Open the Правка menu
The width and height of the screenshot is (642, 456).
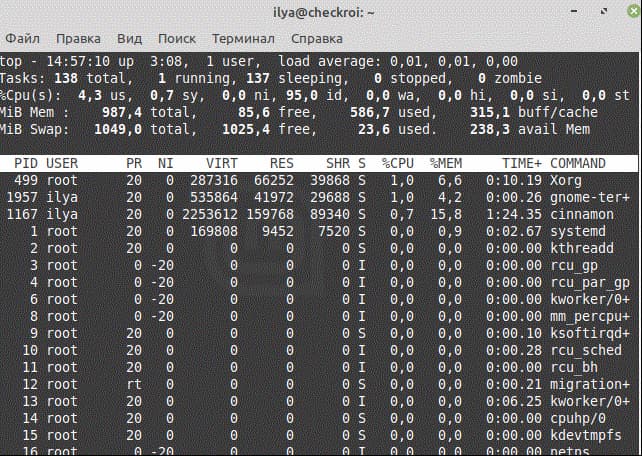pyautogui.click(x=78, y=38)
